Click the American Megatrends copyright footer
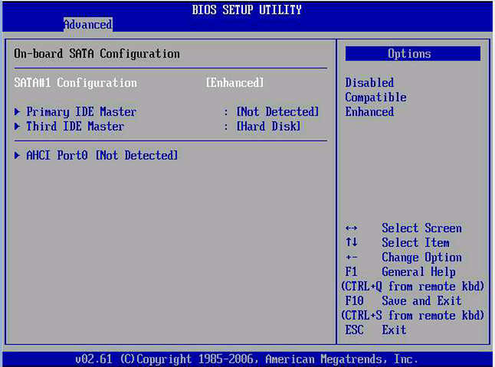Viewport: 495px width, 367px height. pyautogui.click(x=246, y=359)
